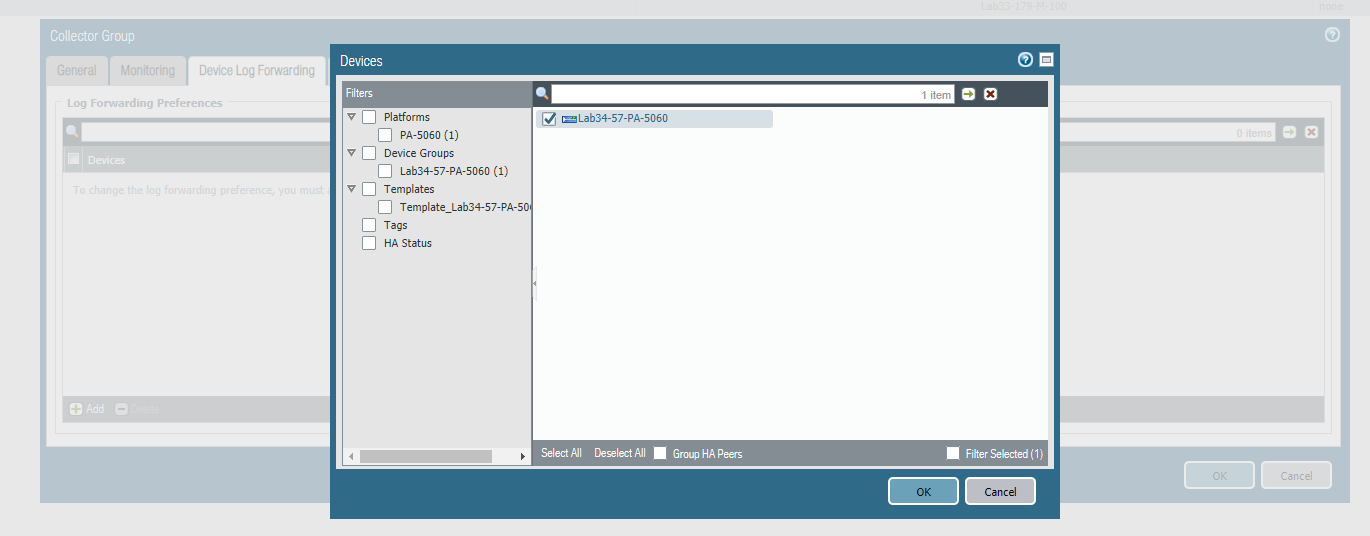
Task: Click the HA Status filter label
Action: pos(408,243)
